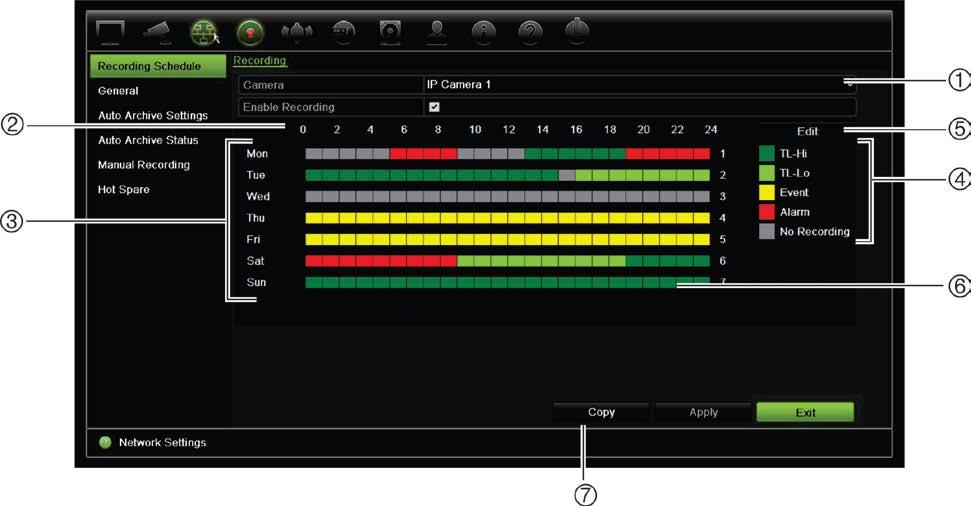The image size is (971, 506).
Task: Open the User Management person icon
Action: click(437, 33)
